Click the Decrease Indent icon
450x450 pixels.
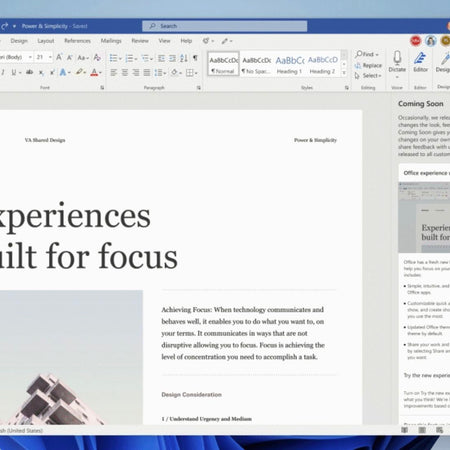[161, 58]
